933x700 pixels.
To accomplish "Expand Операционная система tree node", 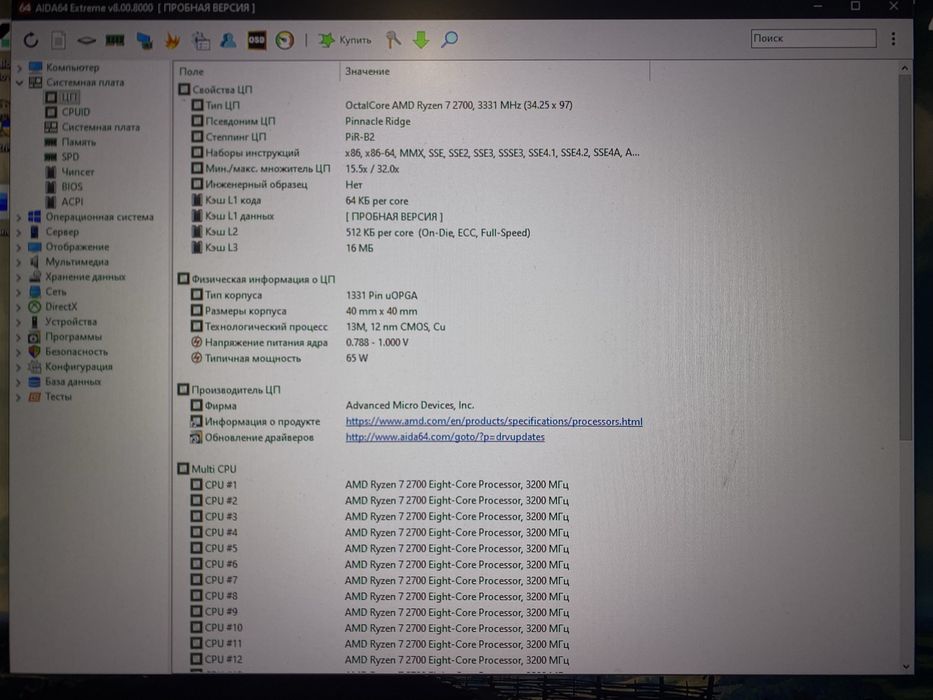I will 20,217.
